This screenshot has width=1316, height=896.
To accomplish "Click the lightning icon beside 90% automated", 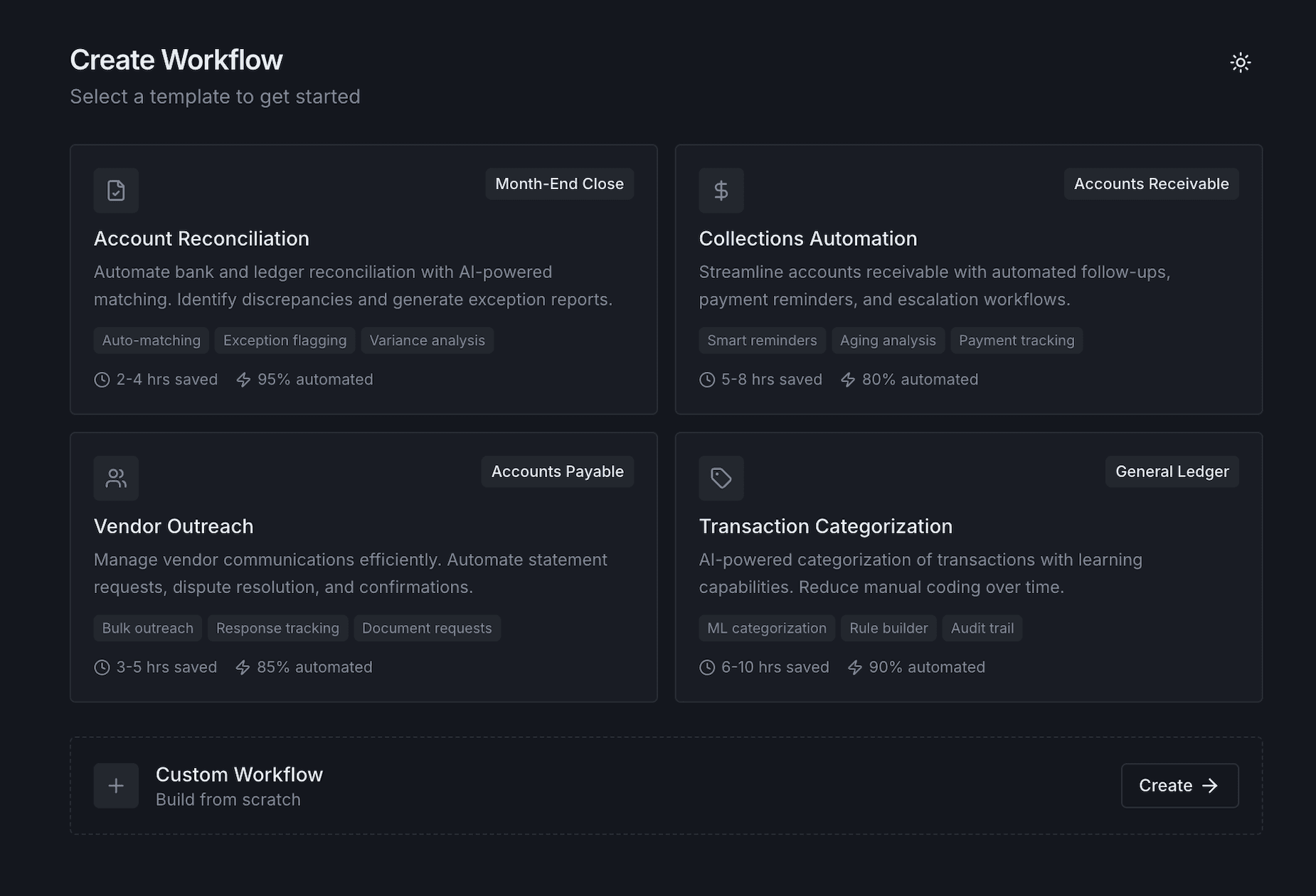I will coord(854,668).
